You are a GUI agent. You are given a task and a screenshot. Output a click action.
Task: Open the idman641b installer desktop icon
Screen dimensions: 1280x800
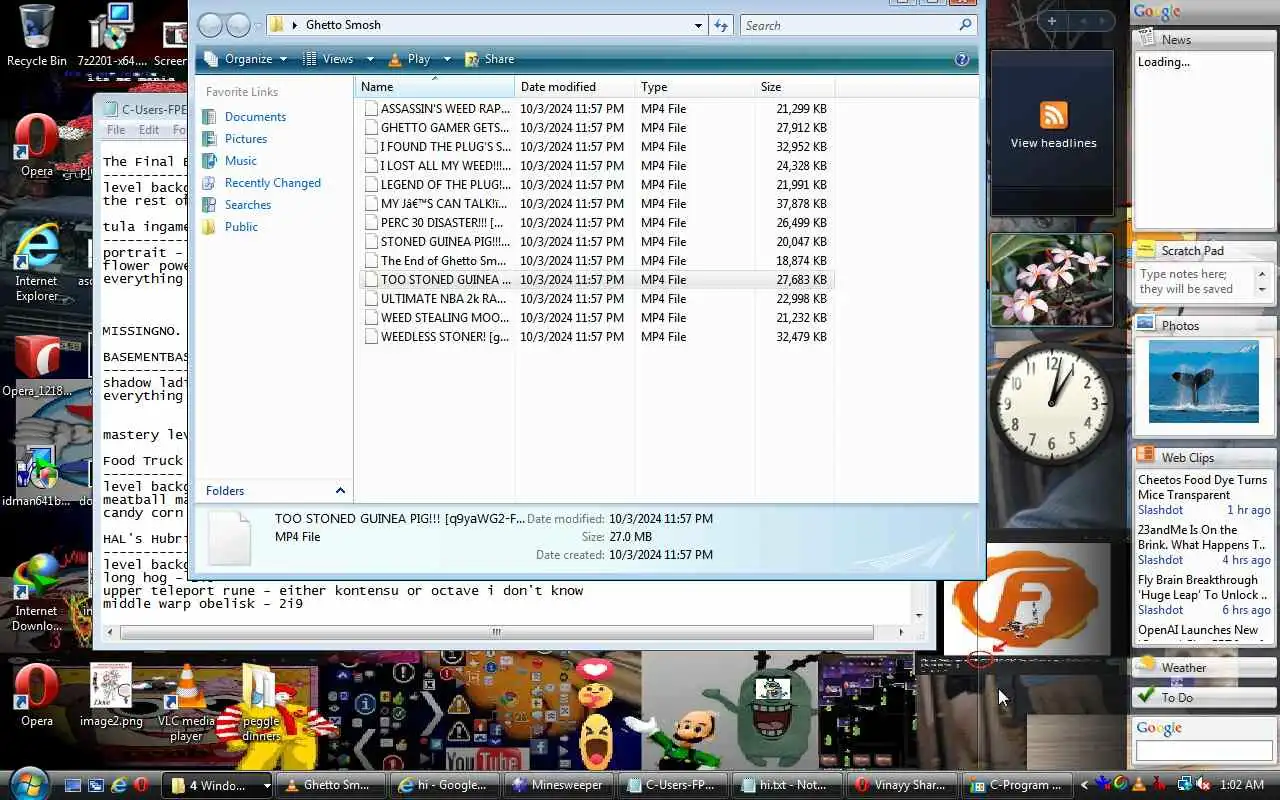pos(38,475)
